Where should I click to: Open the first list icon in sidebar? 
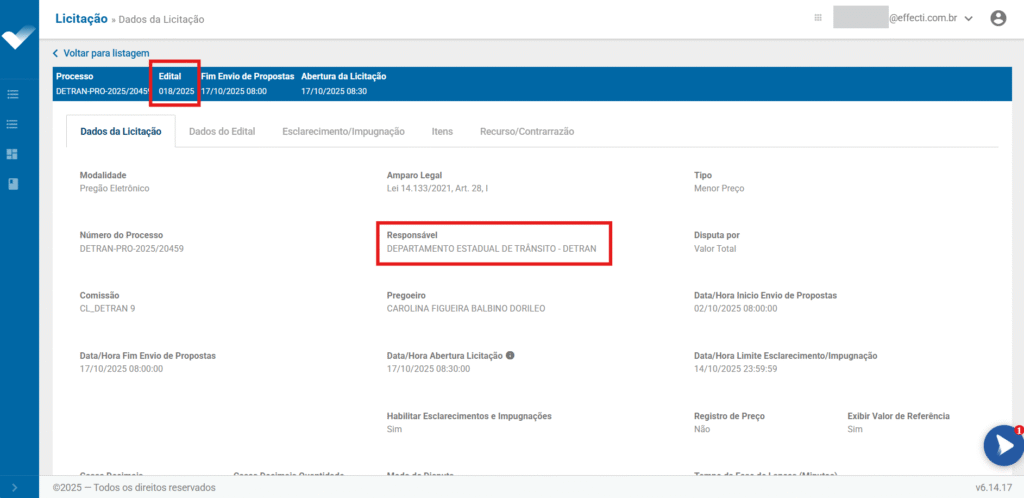click(13, 95)
